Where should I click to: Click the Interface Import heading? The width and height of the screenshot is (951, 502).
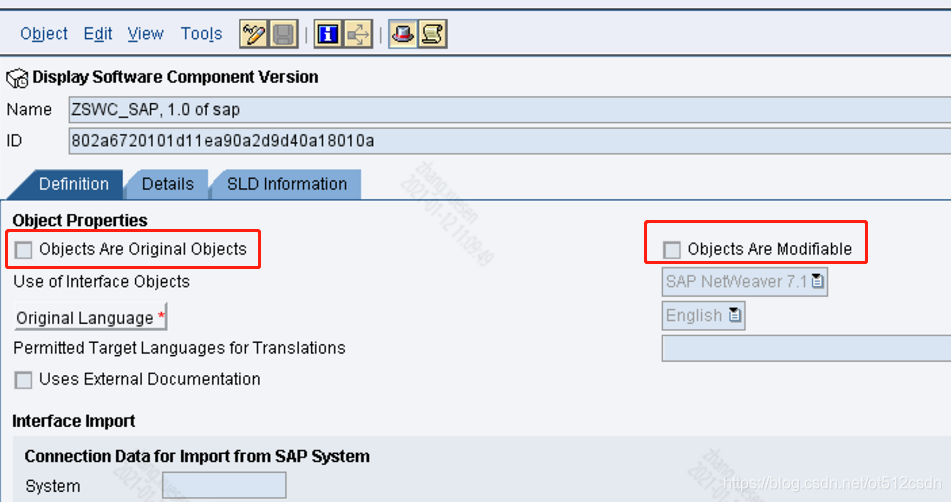tap(73, 421)
